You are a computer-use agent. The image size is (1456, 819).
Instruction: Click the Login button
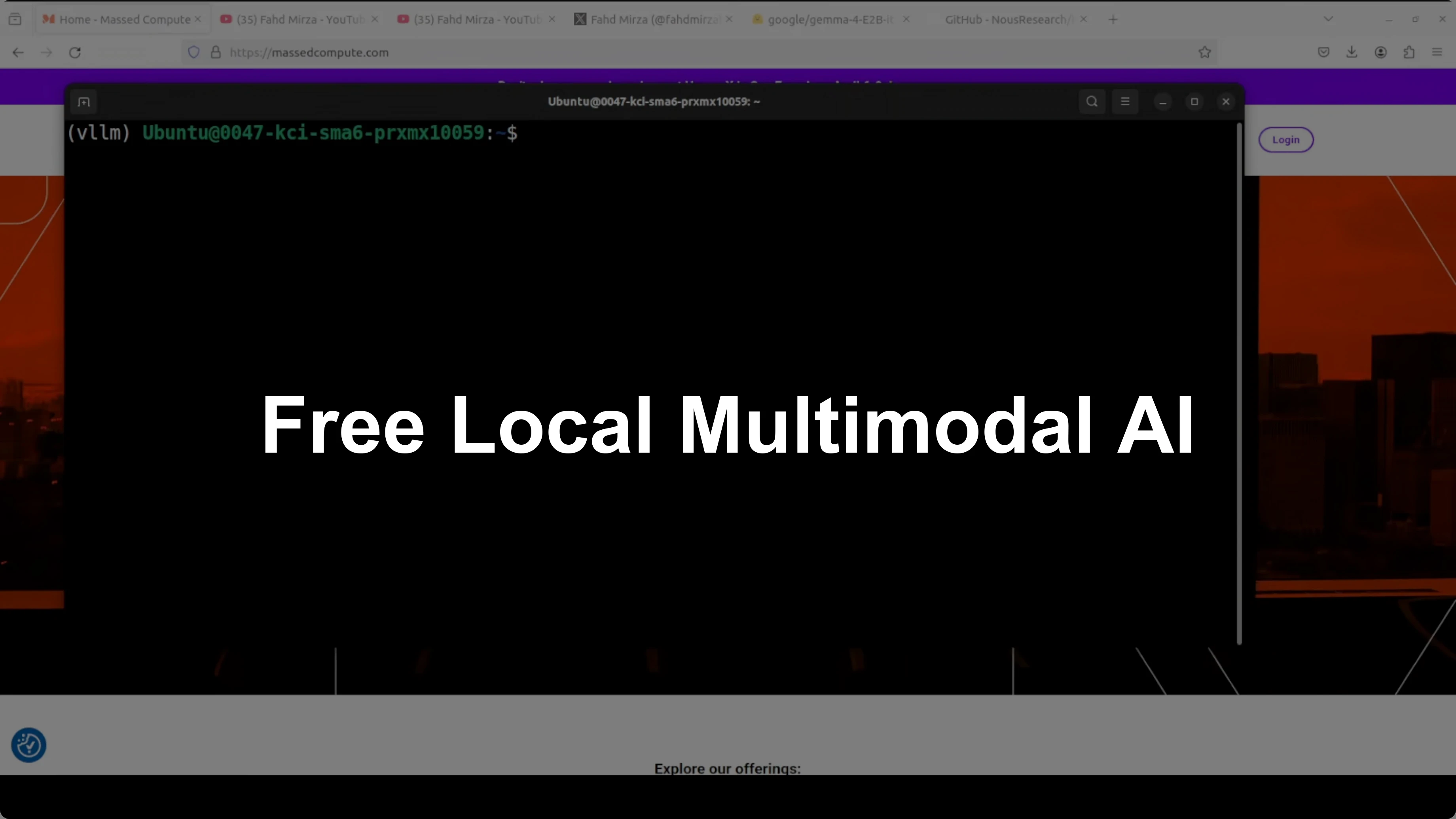(1286, 140)
